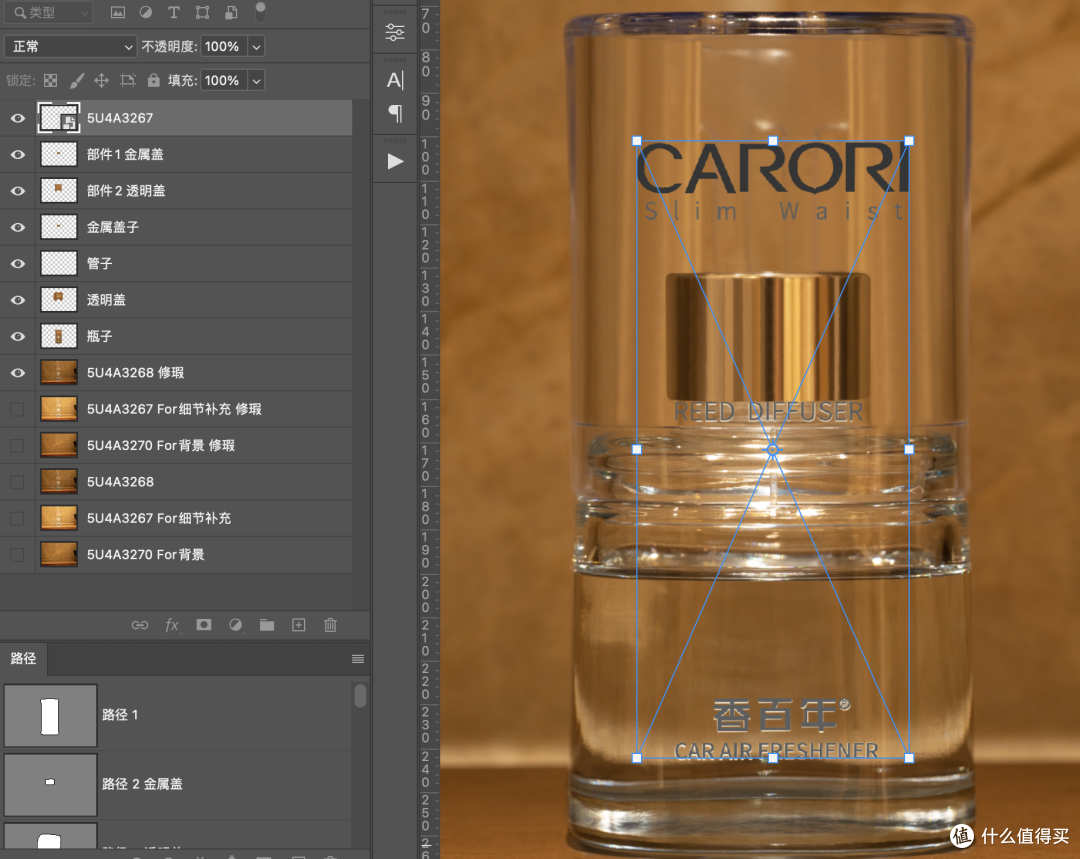Switch to the 路径 tab
The image size is (1080, 859).
23,659
